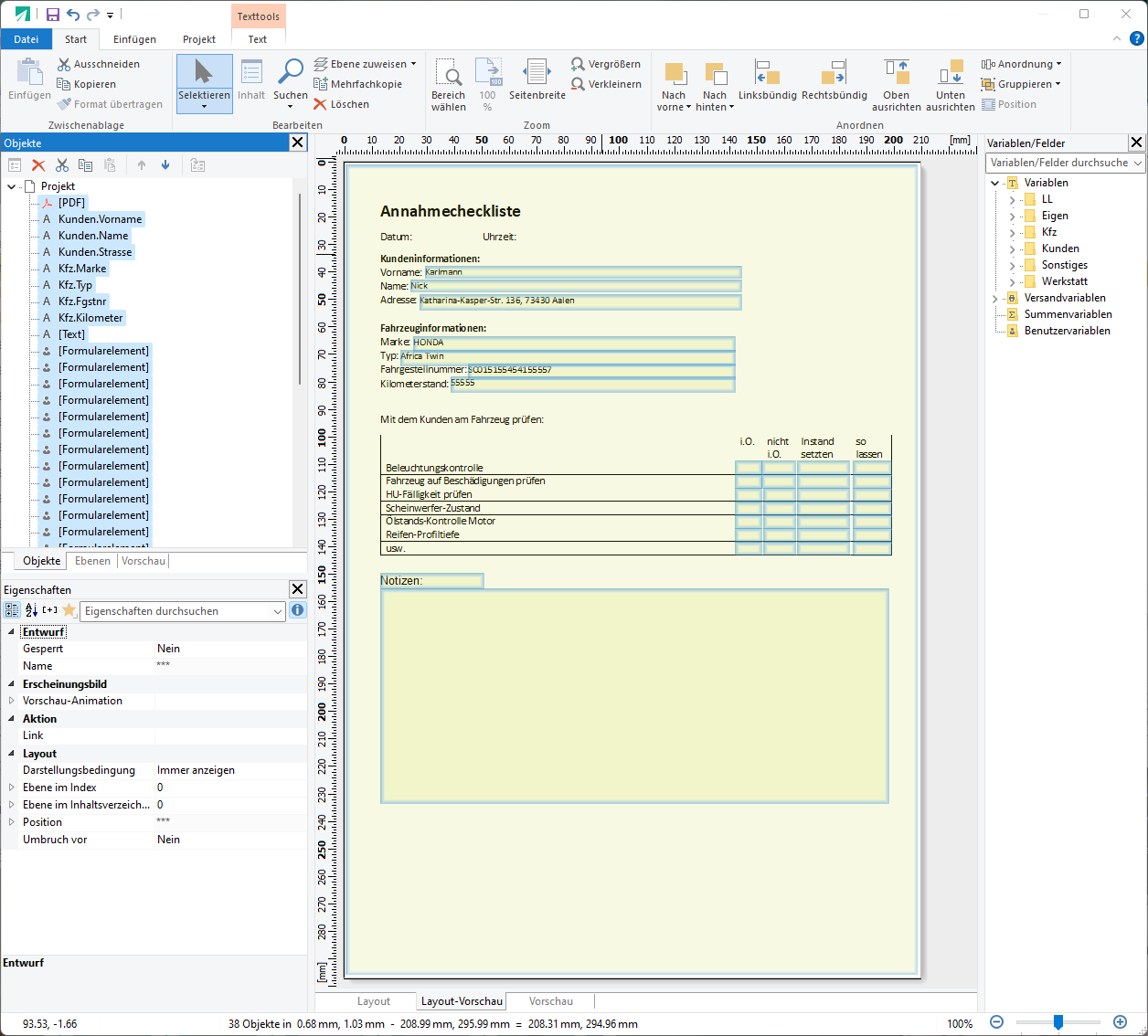Open Variablen/Felder durchsuchen combo box
This screenshot has width=1148, height=1036.
coord(1066,163)
